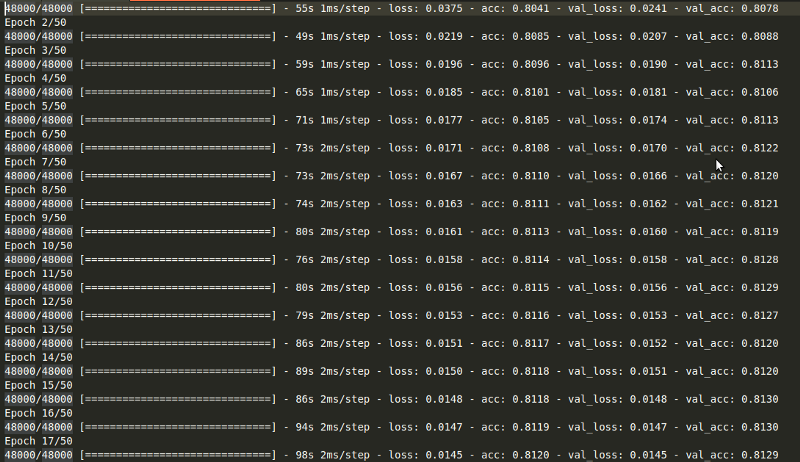The height and width of the screenshot is (462, 800).
Task: Click the 'val_loss: 0.0152' value
Action: (617, 343)
